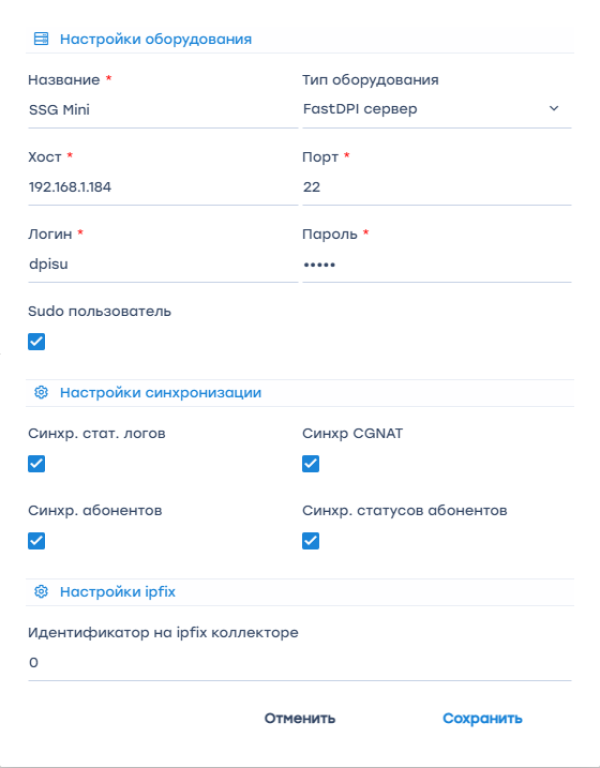This screenshot has width=600, height=768.
Task: Uncheck Синхр. статусов абонентов checkbox
Action: tap(311, 541)
